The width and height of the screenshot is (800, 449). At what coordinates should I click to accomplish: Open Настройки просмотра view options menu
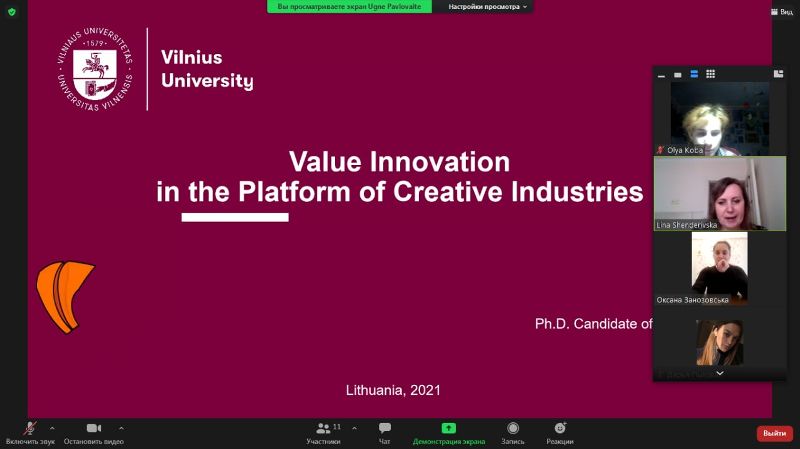pyautogui.click(x=487, y=7)
